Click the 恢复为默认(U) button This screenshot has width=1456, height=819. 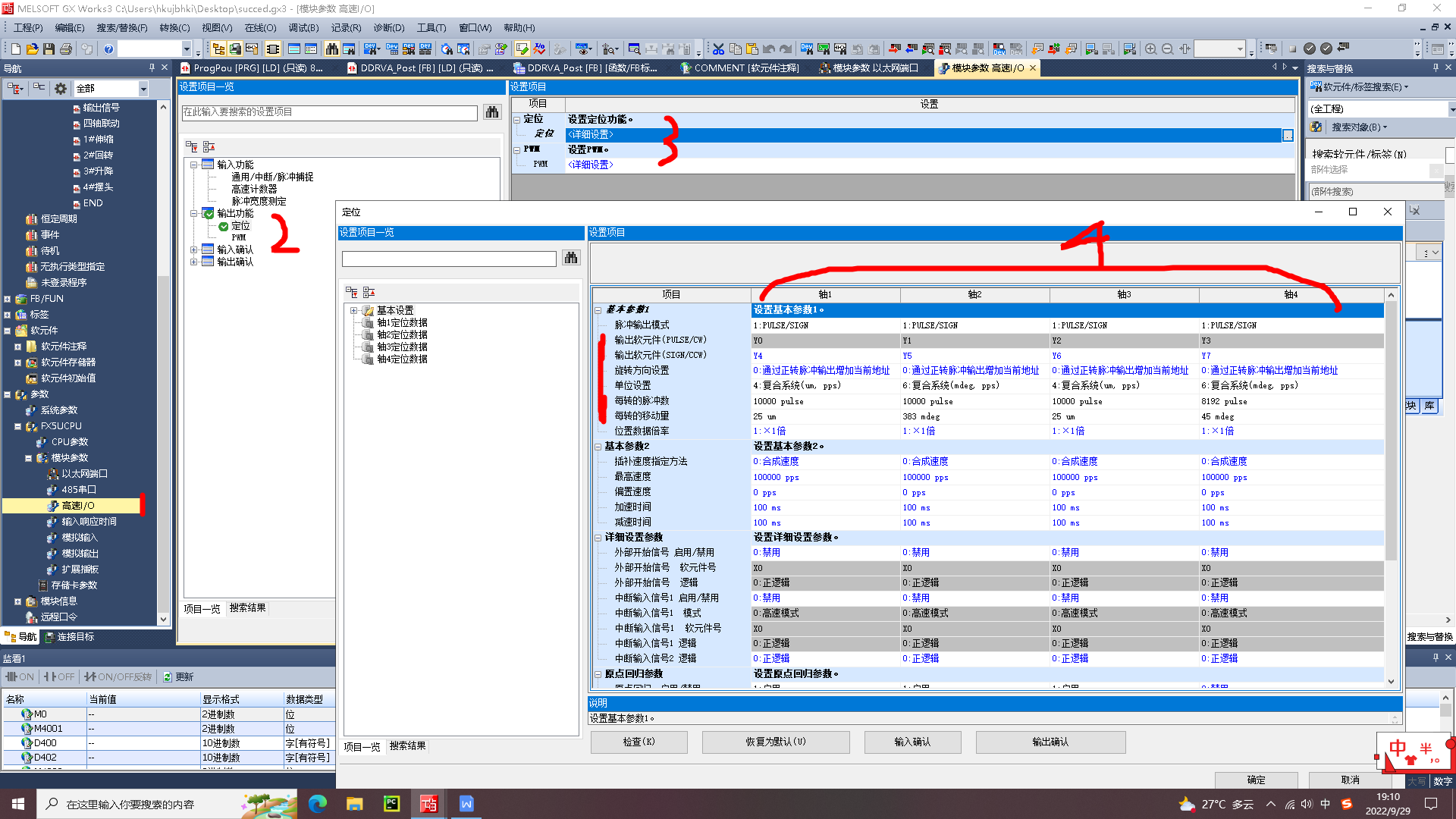[776, 742]
